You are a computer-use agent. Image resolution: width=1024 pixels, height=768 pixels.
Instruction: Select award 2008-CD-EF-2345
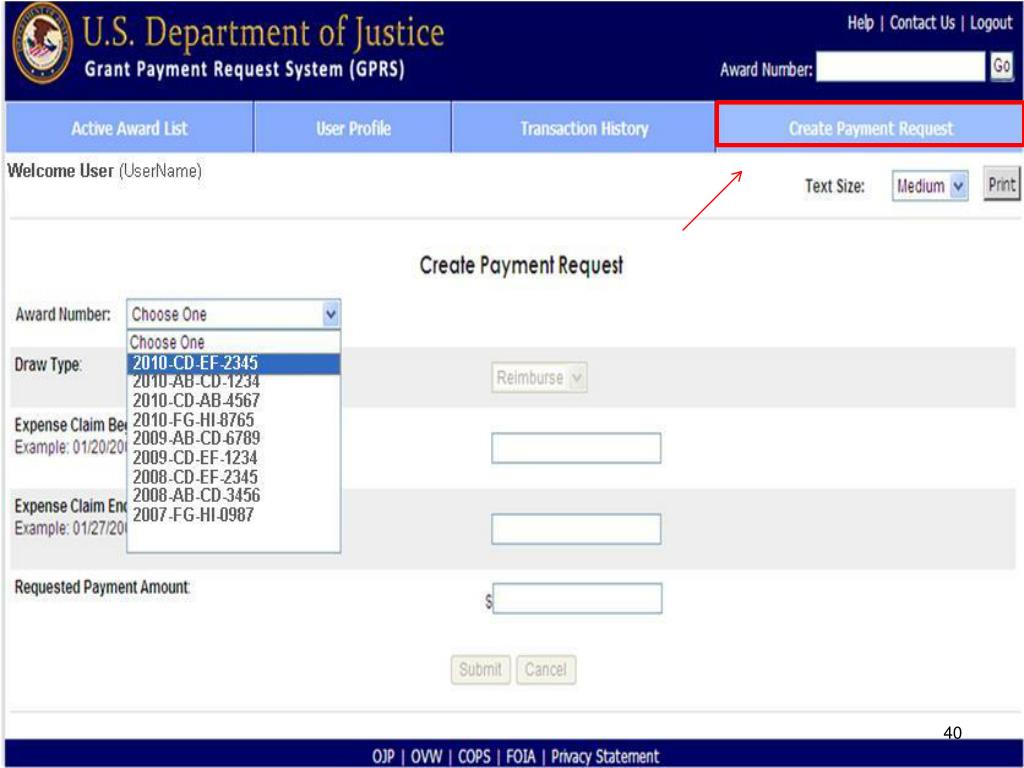[233, 477]
